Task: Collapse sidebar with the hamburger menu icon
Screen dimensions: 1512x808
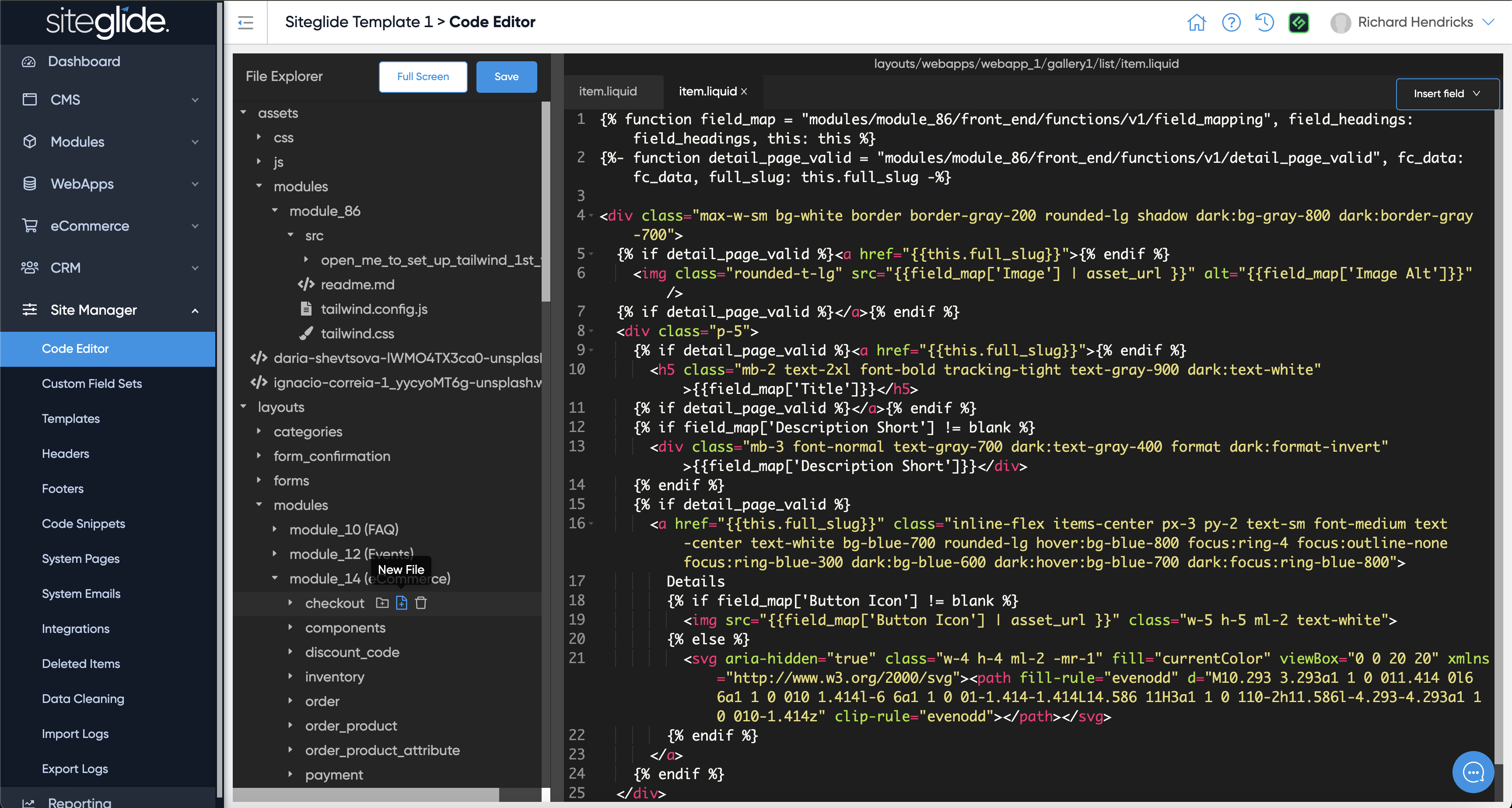Action: tap(245, 22)
